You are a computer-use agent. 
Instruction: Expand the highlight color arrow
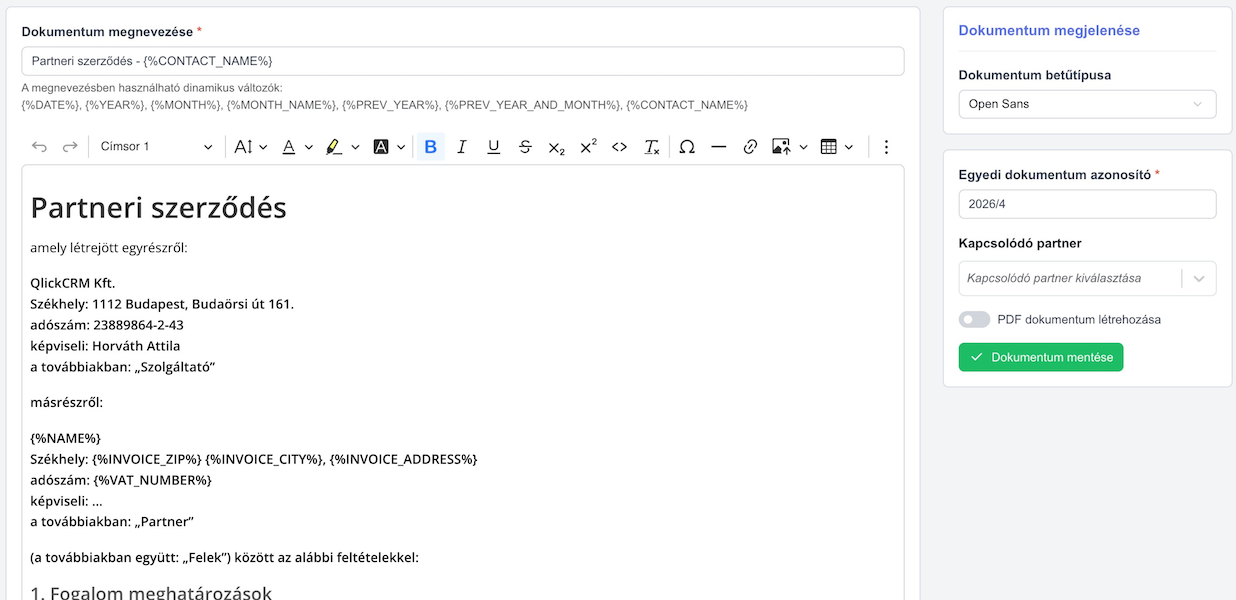pos(355,147)
